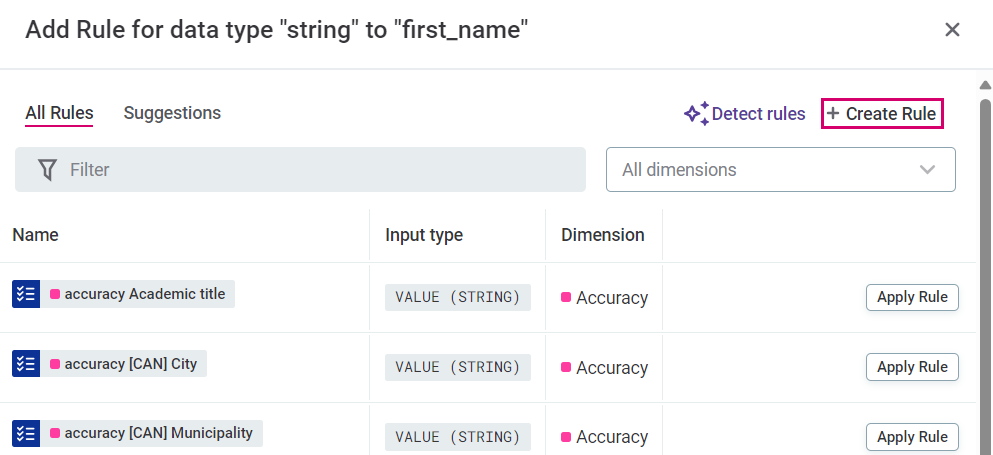
Task: Click the sparkle icon for Detect rules
Action: [x=696, y=114]
